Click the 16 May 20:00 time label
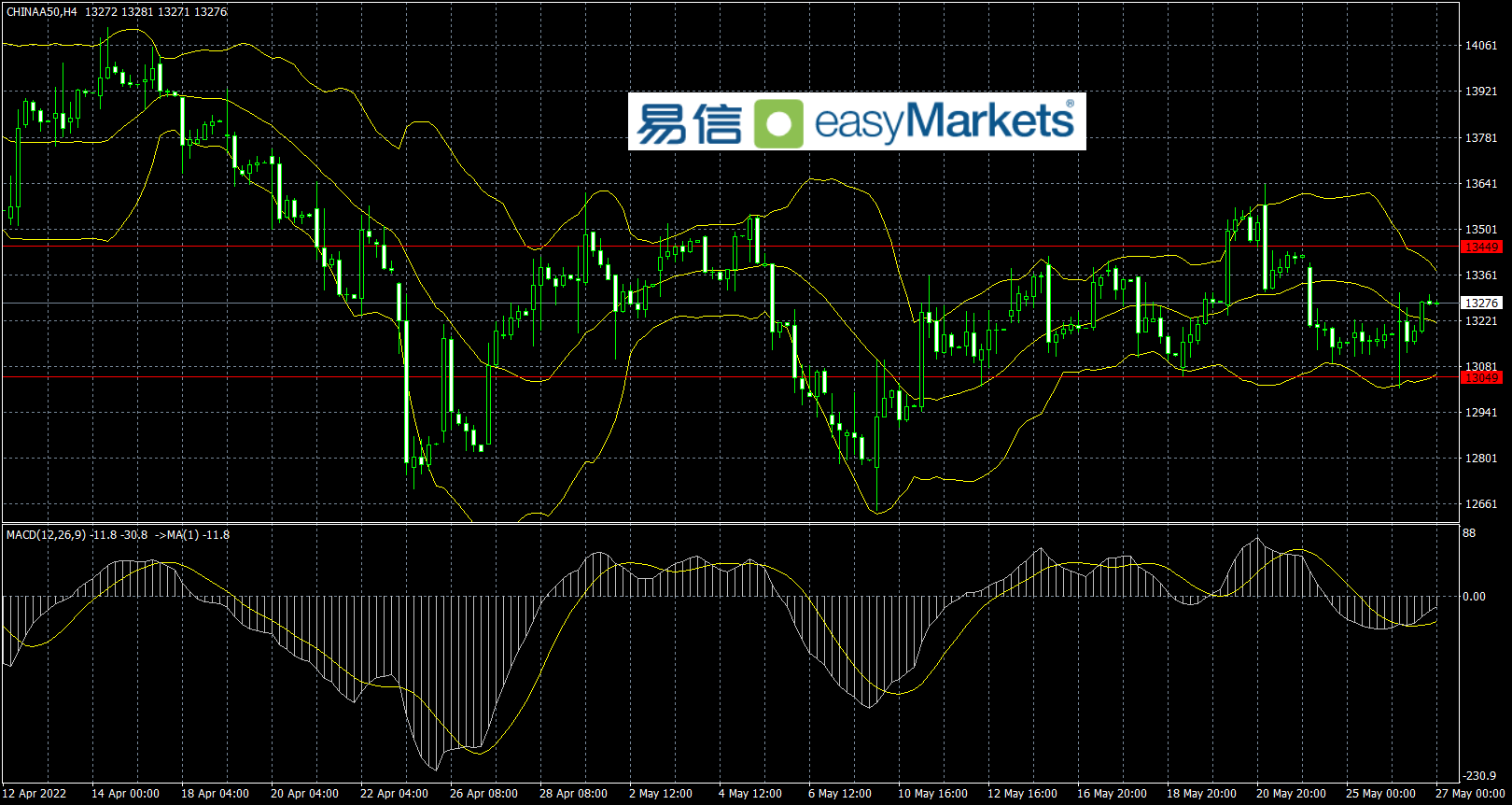 tap(1112, 794)
